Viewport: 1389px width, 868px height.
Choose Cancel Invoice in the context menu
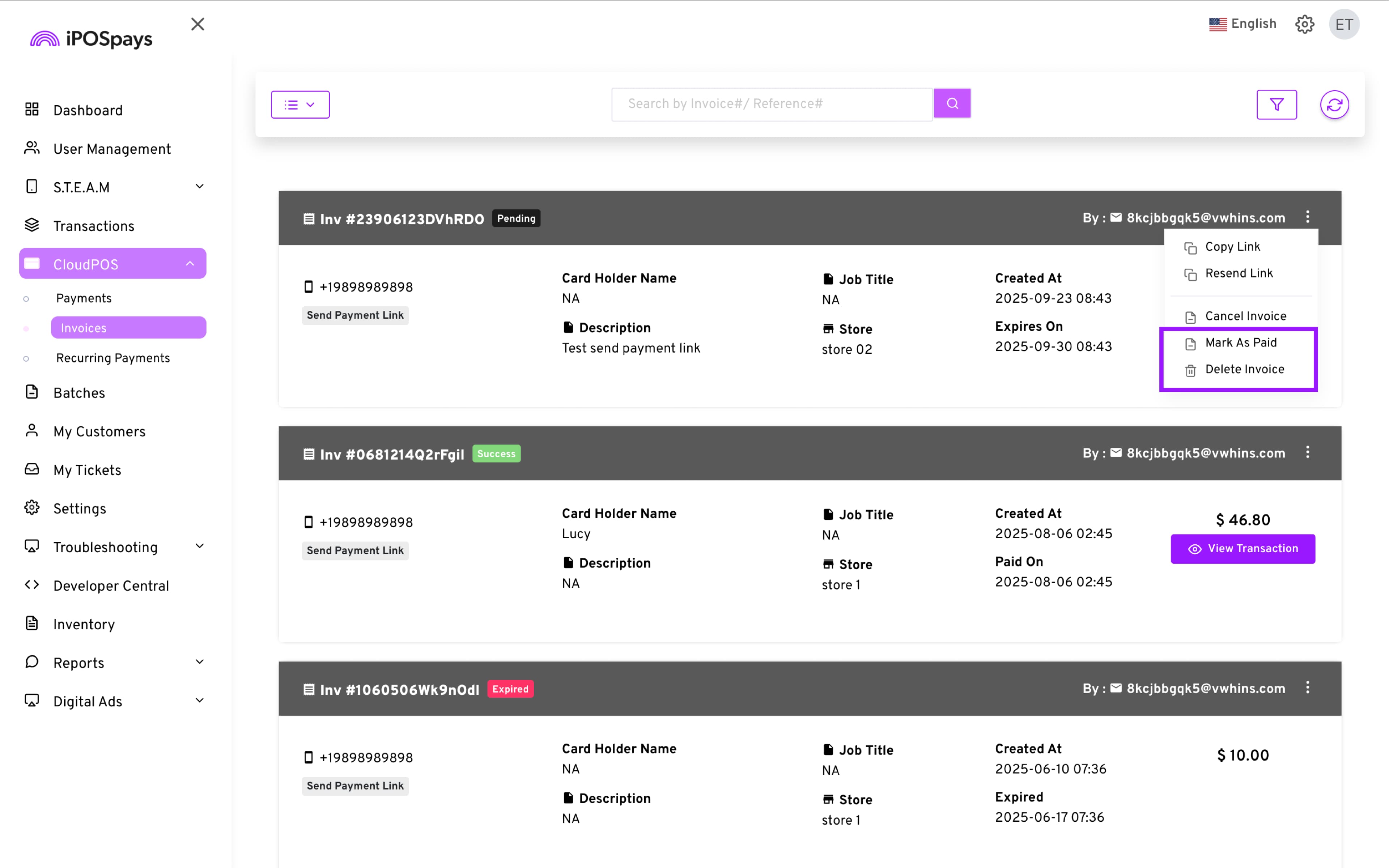pos(1245,316)
